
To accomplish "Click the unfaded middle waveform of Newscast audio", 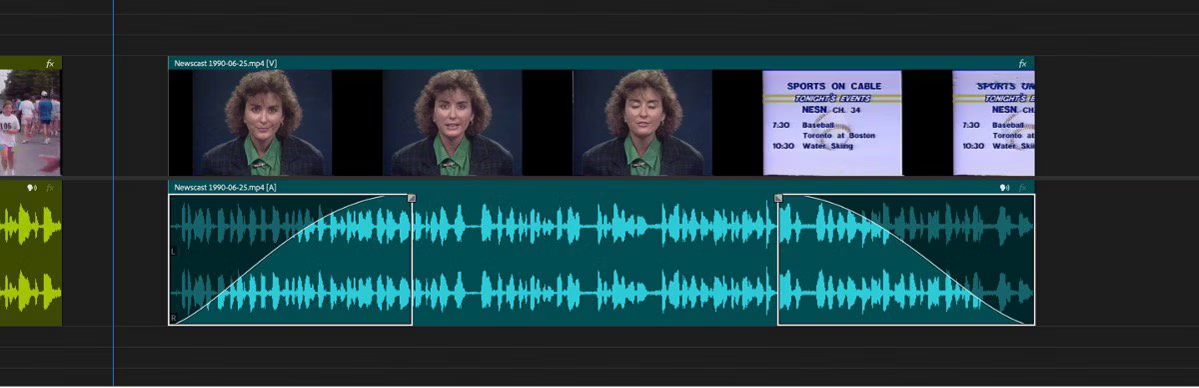I will [x=595, y=260].
